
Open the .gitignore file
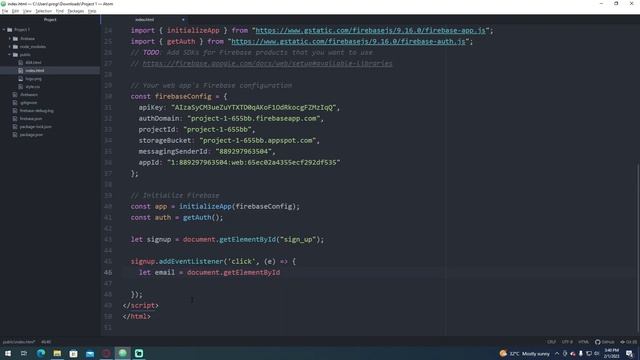pos(28,102)
